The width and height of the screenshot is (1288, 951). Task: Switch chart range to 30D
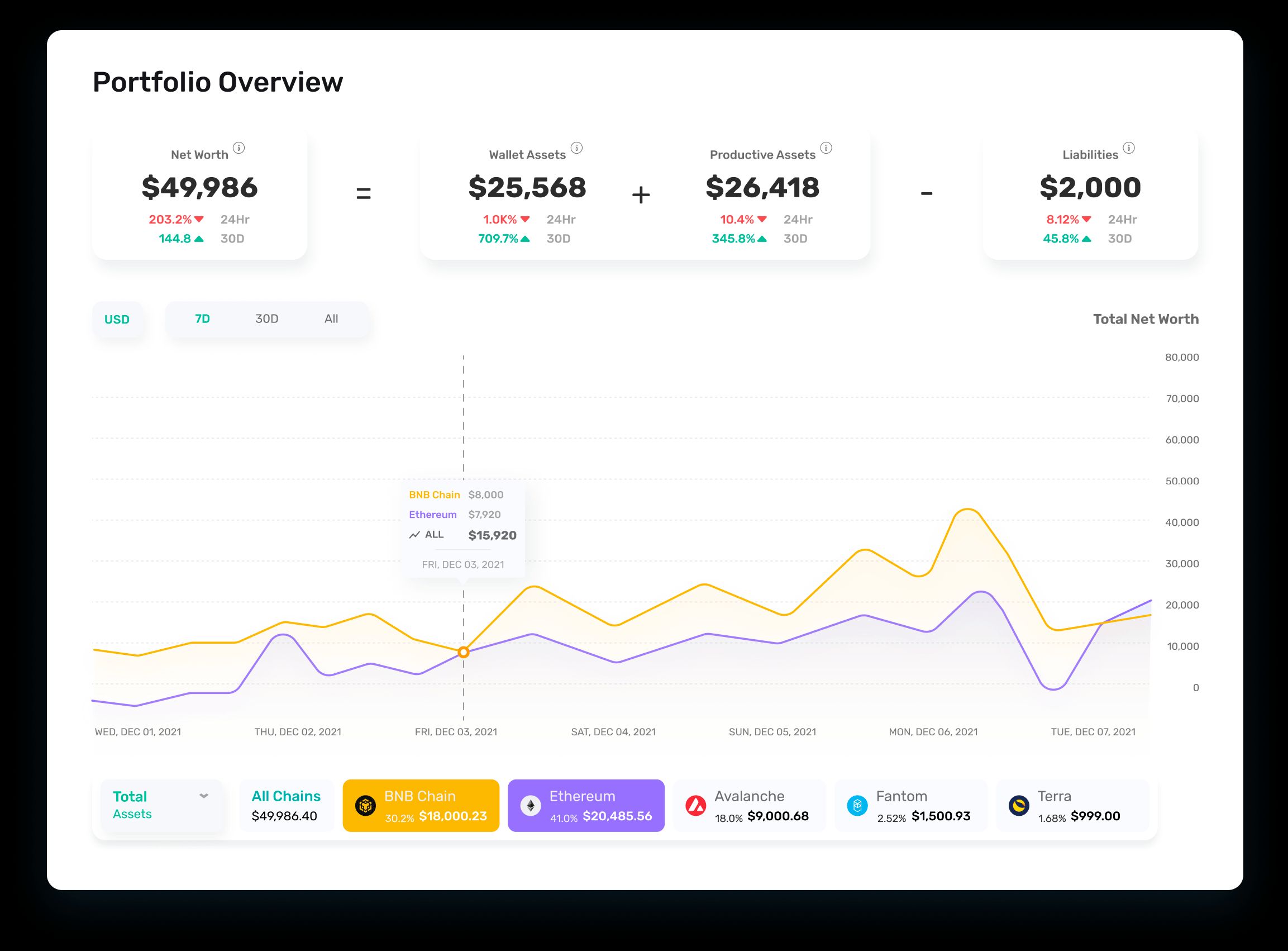pyautogui.click(x=266, y=319)
